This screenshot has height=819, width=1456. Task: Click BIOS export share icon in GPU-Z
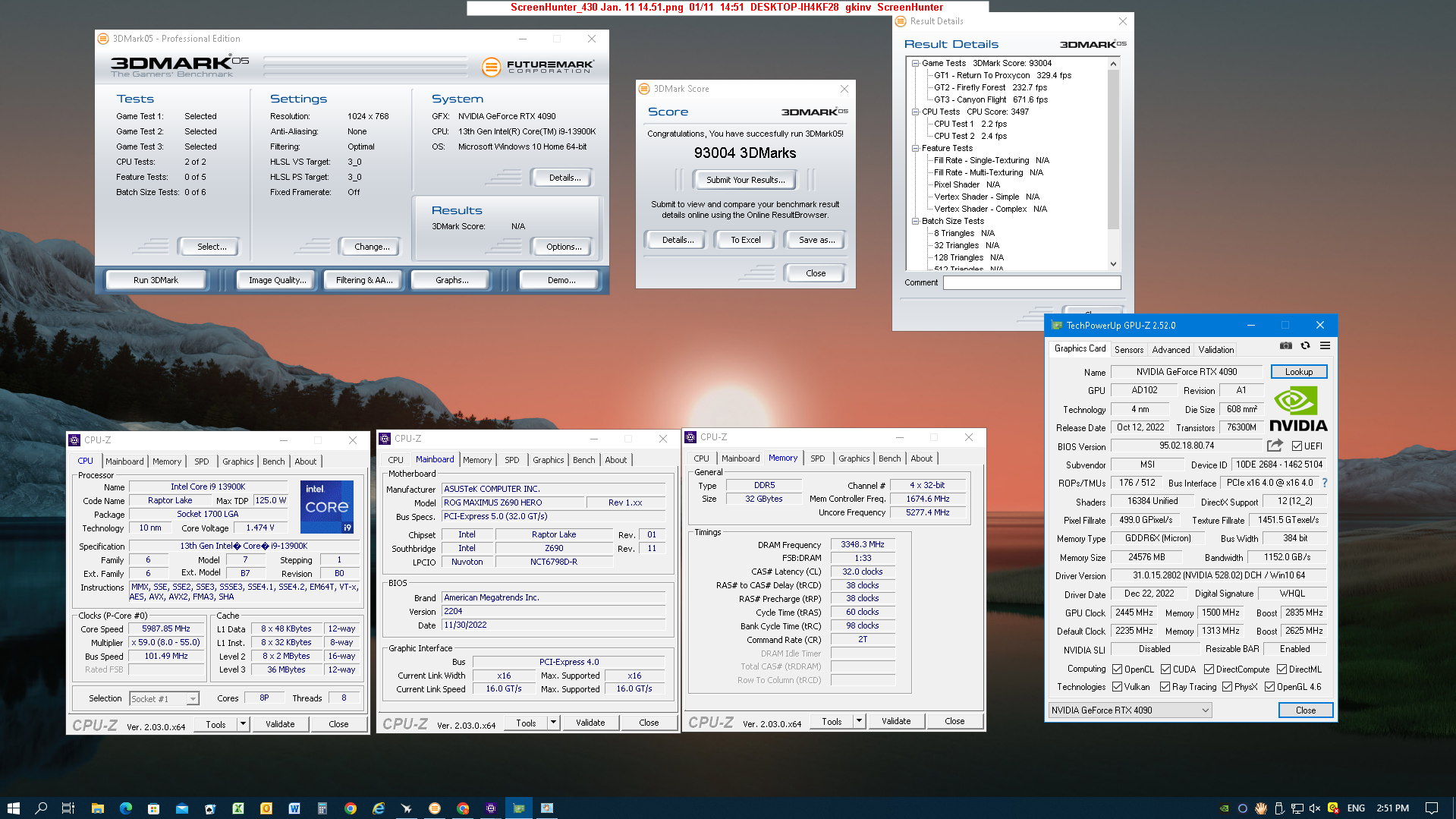[1275, 446]
